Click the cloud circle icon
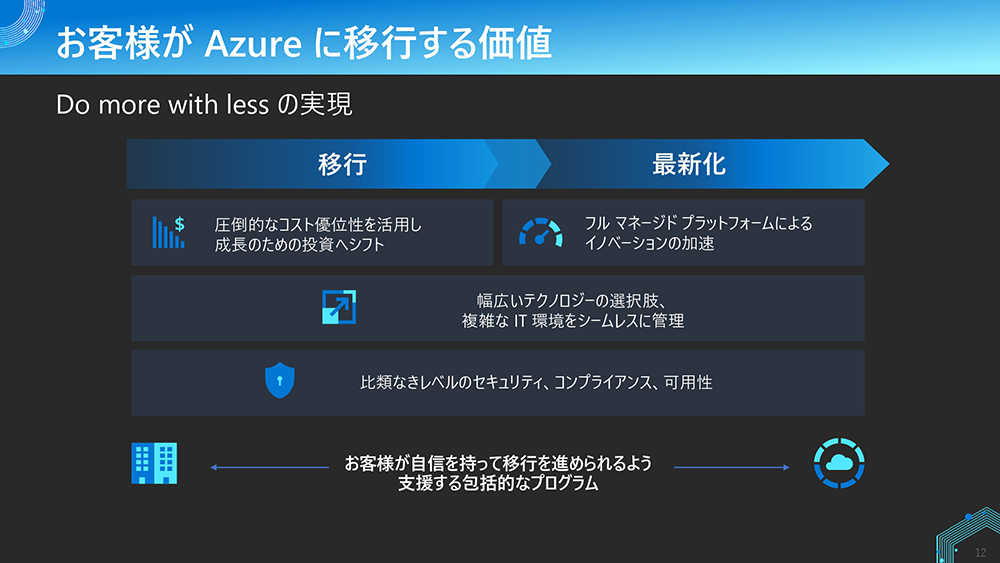The height and width of the screenshot is (563, 1000). (840, 463)
